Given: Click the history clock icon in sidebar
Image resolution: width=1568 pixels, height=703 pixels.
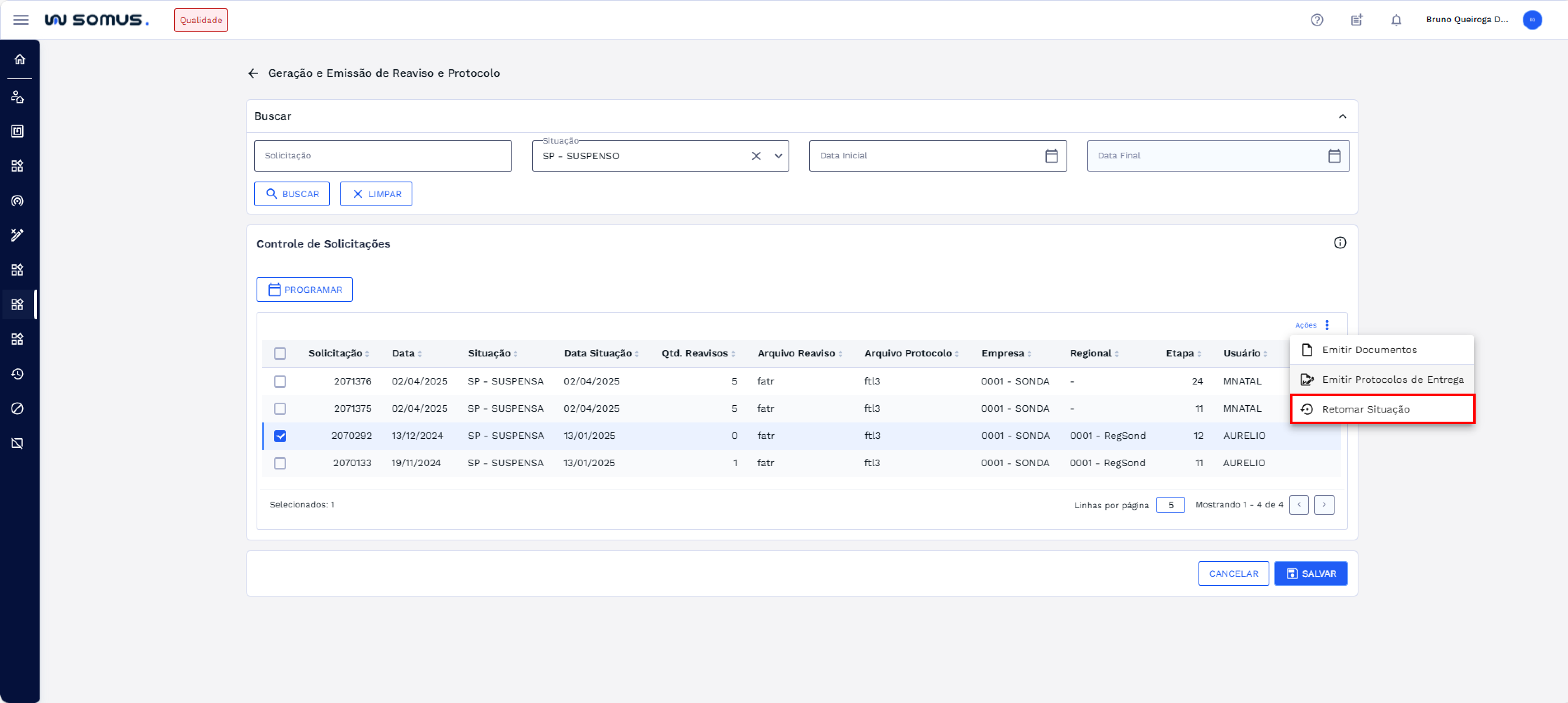Looking at the screenshot, I should 18,374.
